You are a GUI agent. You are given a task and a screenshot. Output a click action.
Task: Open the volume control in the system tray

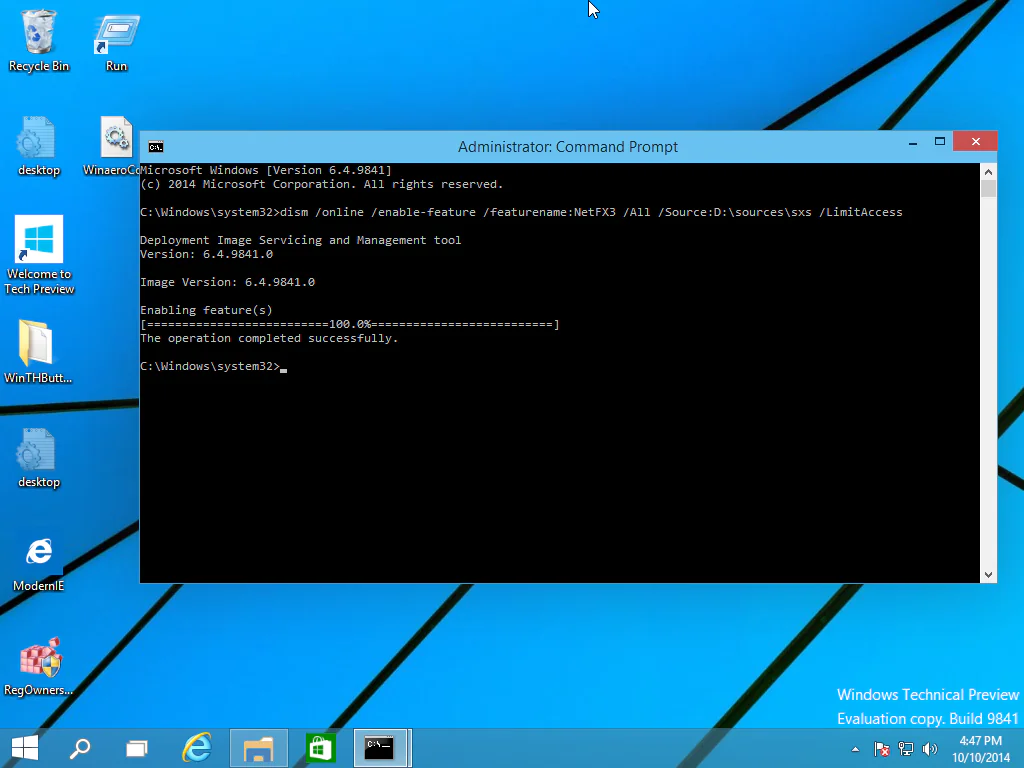[x=929, y=748]
